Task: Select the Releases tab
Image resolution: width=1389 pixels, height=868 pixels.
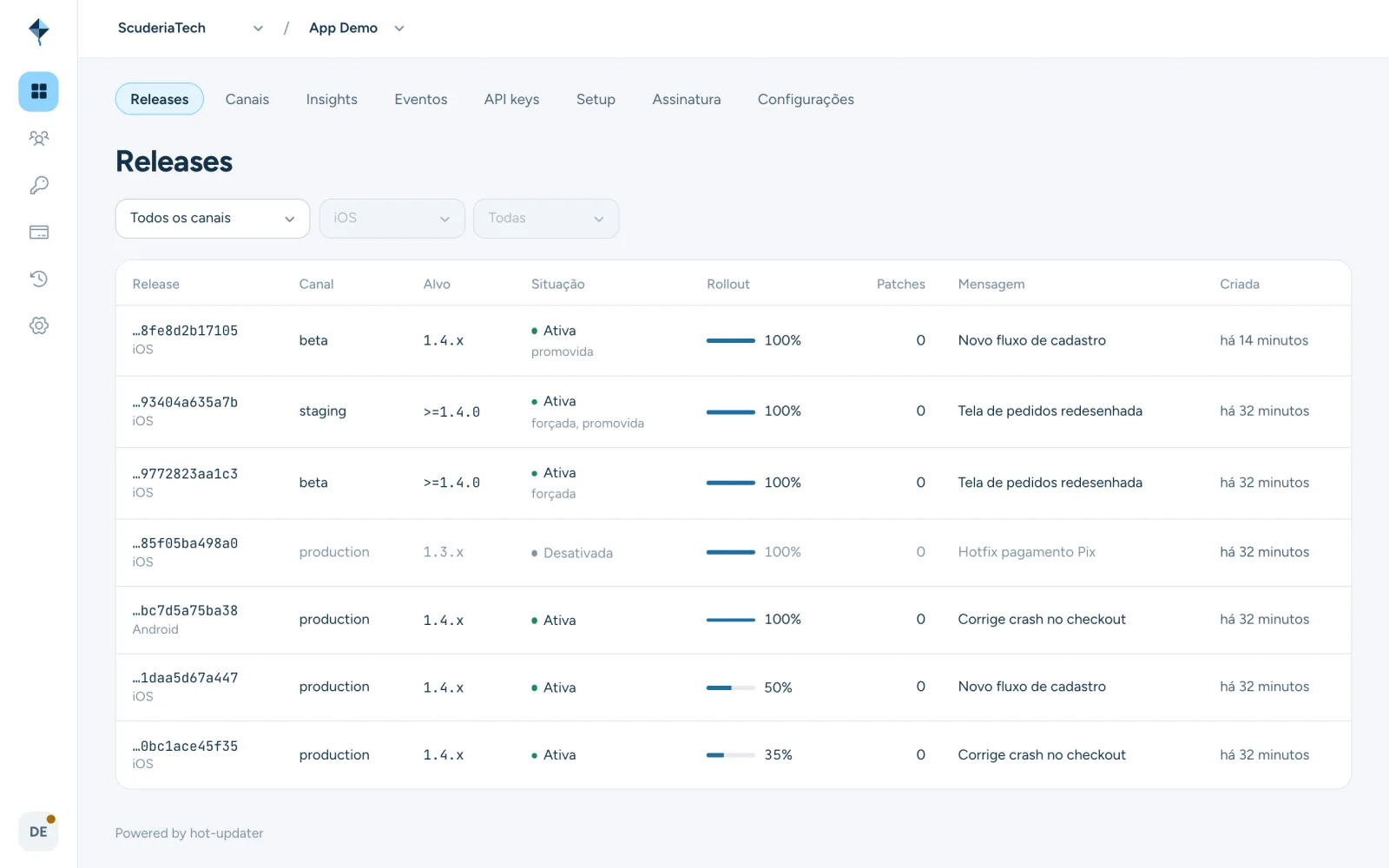Action: (x=160, y=99)
